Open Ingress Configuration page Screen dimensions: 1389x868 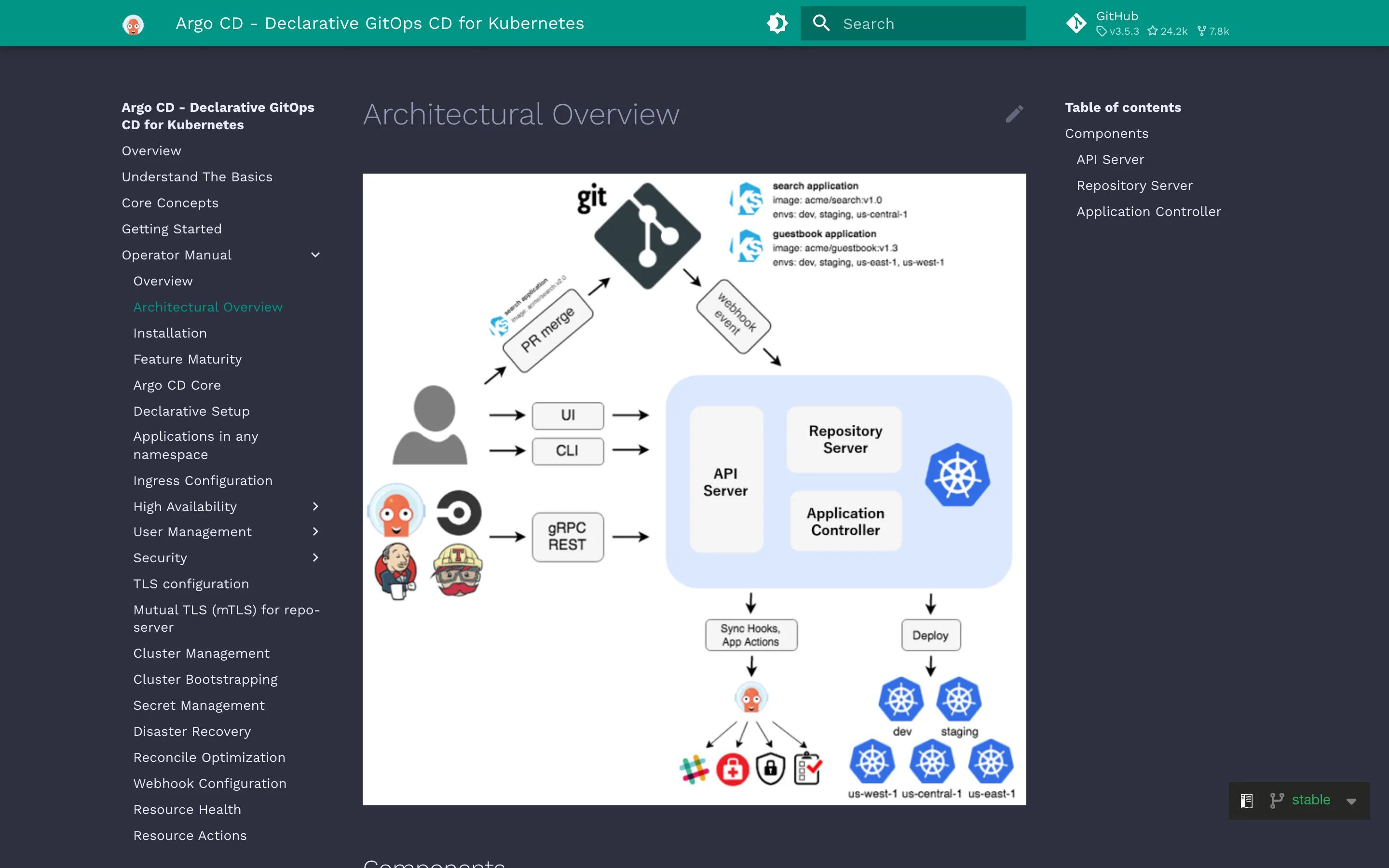click(x=203, y=480)
